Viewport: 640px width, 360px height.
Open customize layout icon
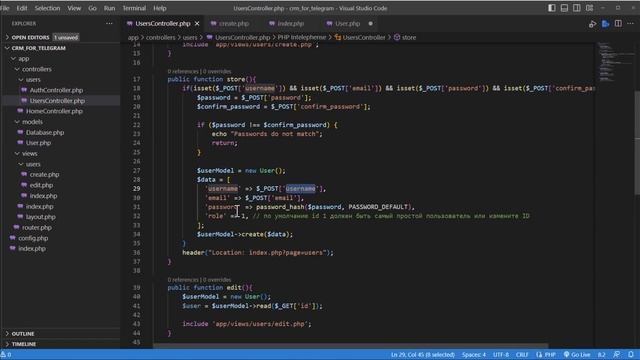(x=589, y=8)
